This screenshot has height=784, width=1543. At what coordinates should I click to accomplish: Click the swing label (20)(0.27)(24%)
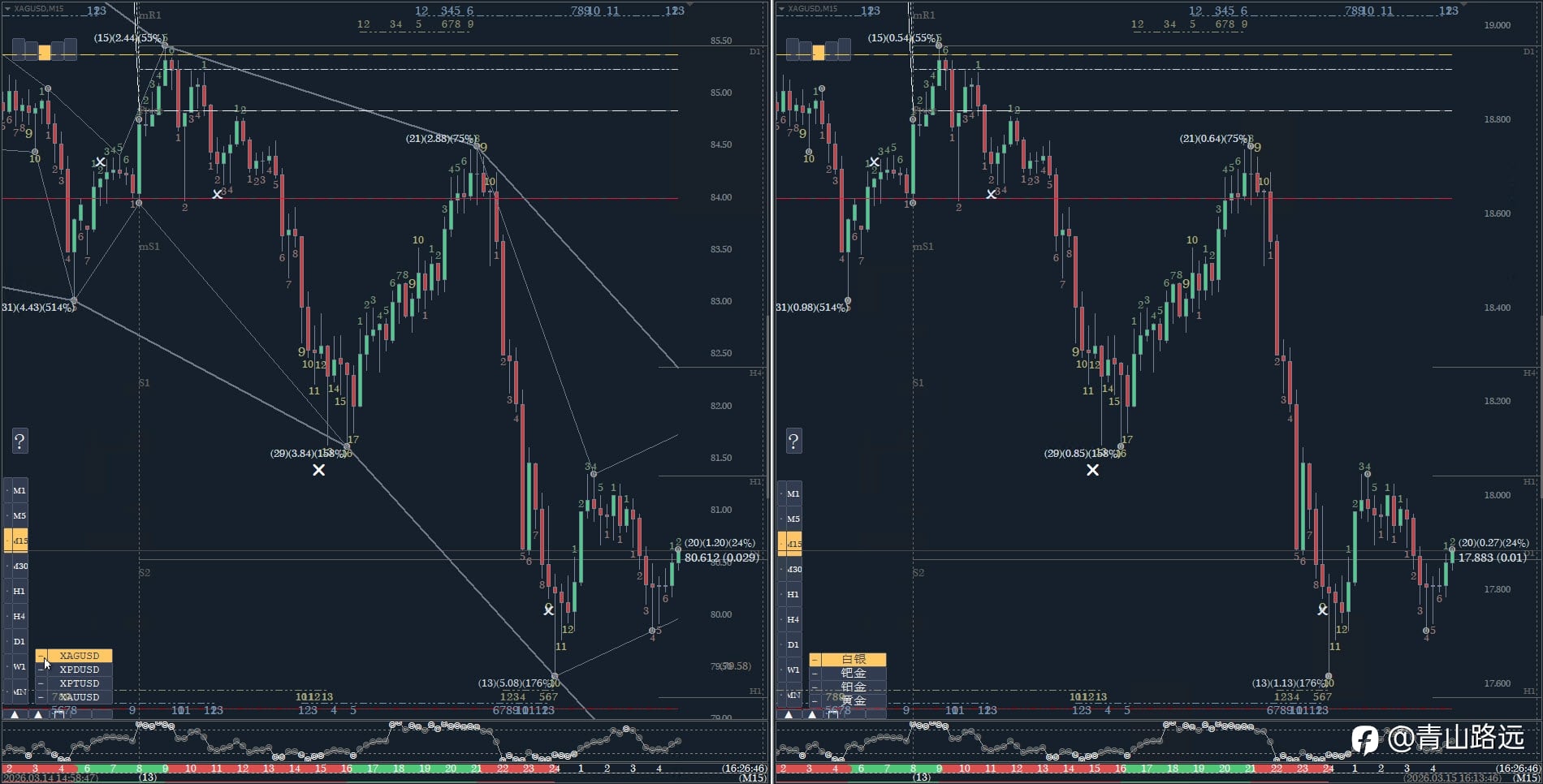[x=1493, y=543]
